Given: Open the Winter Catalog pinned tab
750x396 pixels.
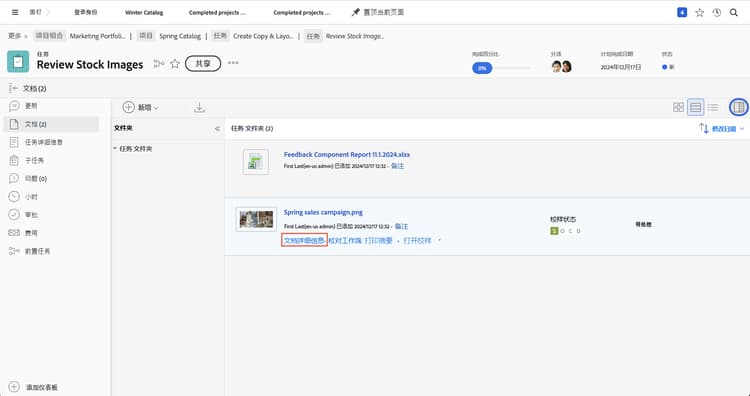Looking at the screenshot, I should (x=144, y=13).
